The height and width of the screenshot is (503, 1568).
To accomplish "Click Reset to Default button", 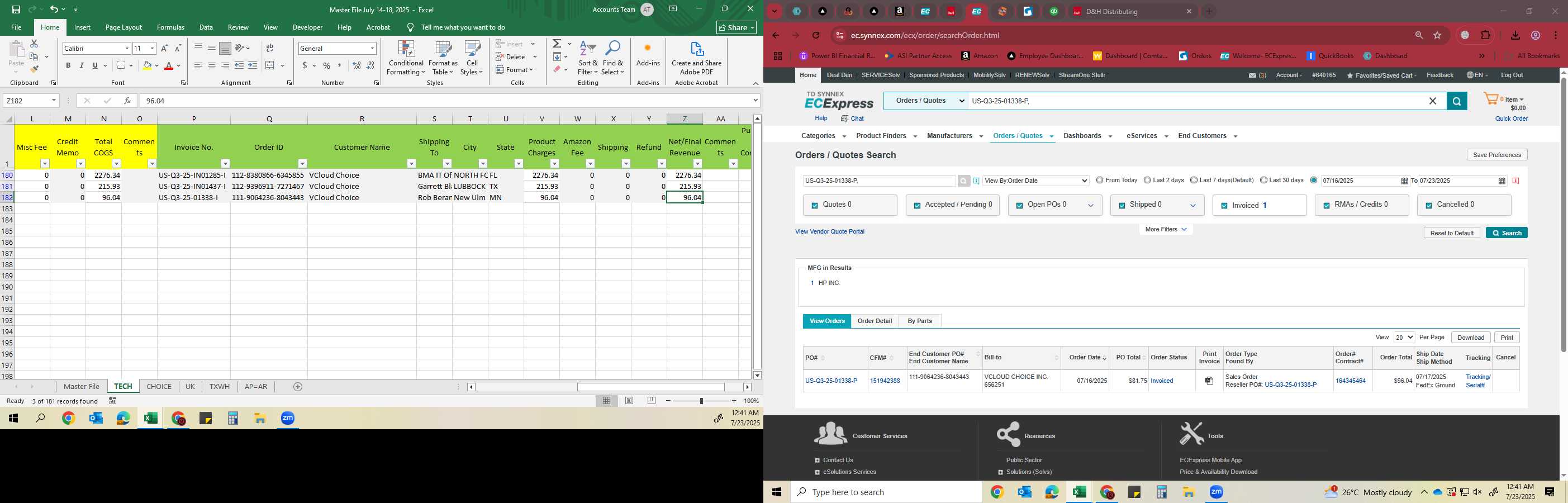I will [1452, 232].
